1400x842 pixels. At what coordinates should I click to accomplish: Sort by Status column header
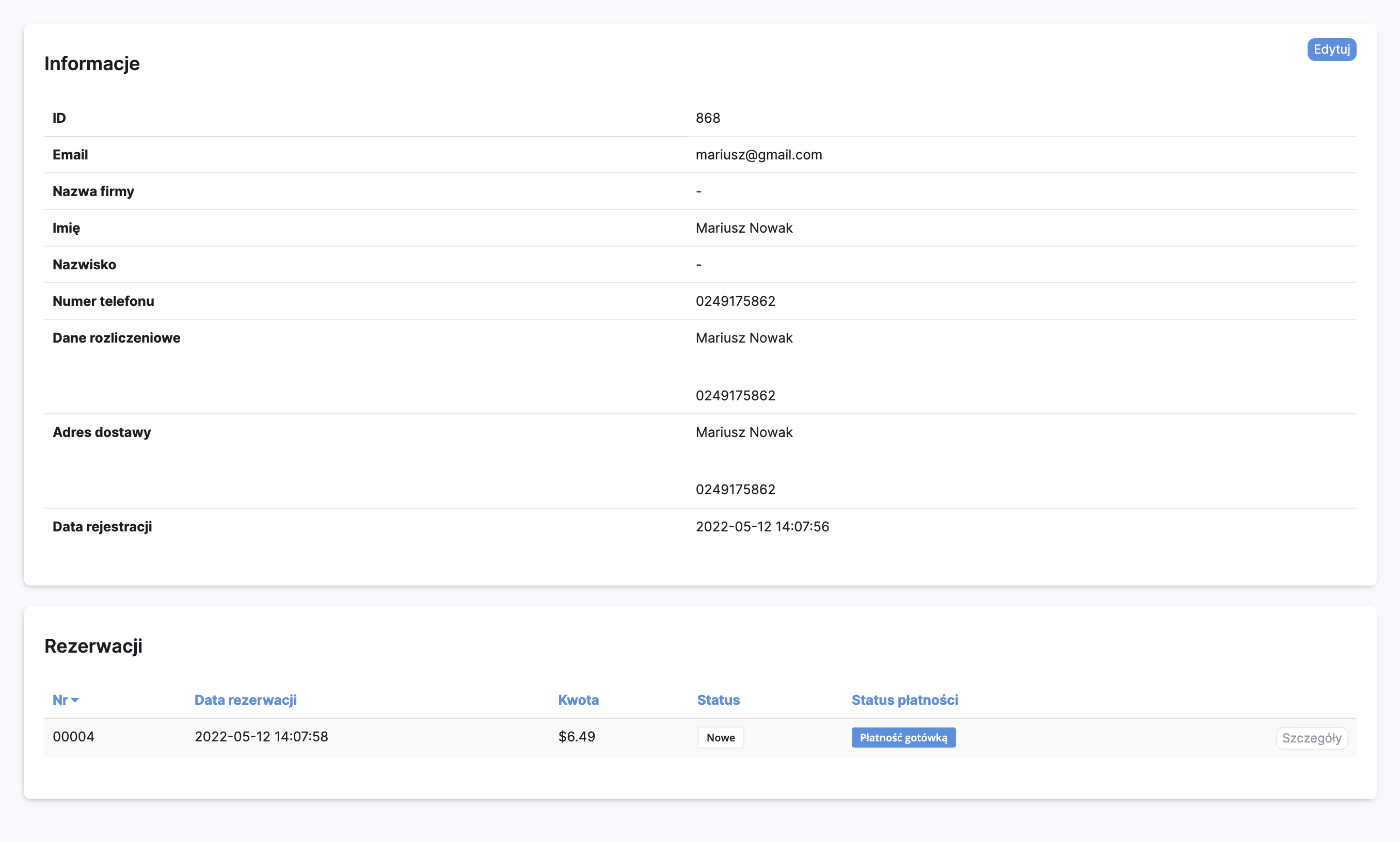718,700
